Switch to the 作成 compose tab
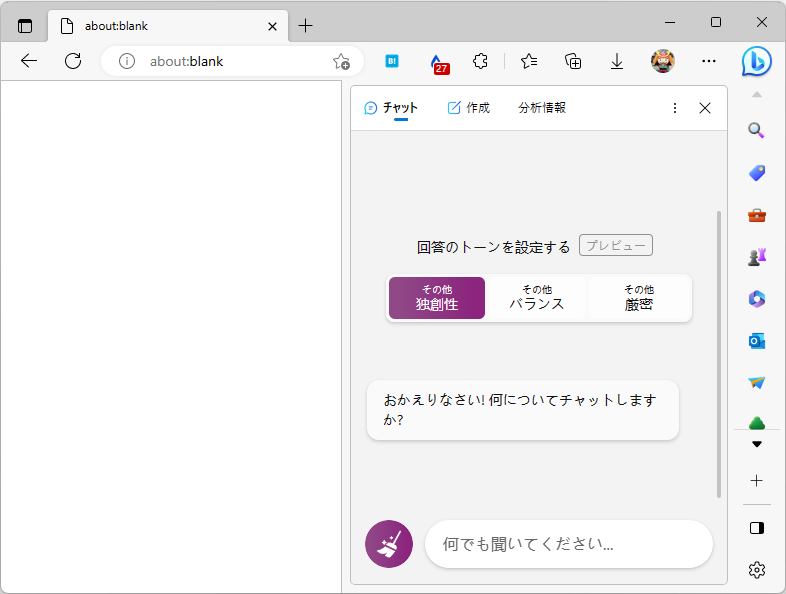 click(x=468, y=108)
